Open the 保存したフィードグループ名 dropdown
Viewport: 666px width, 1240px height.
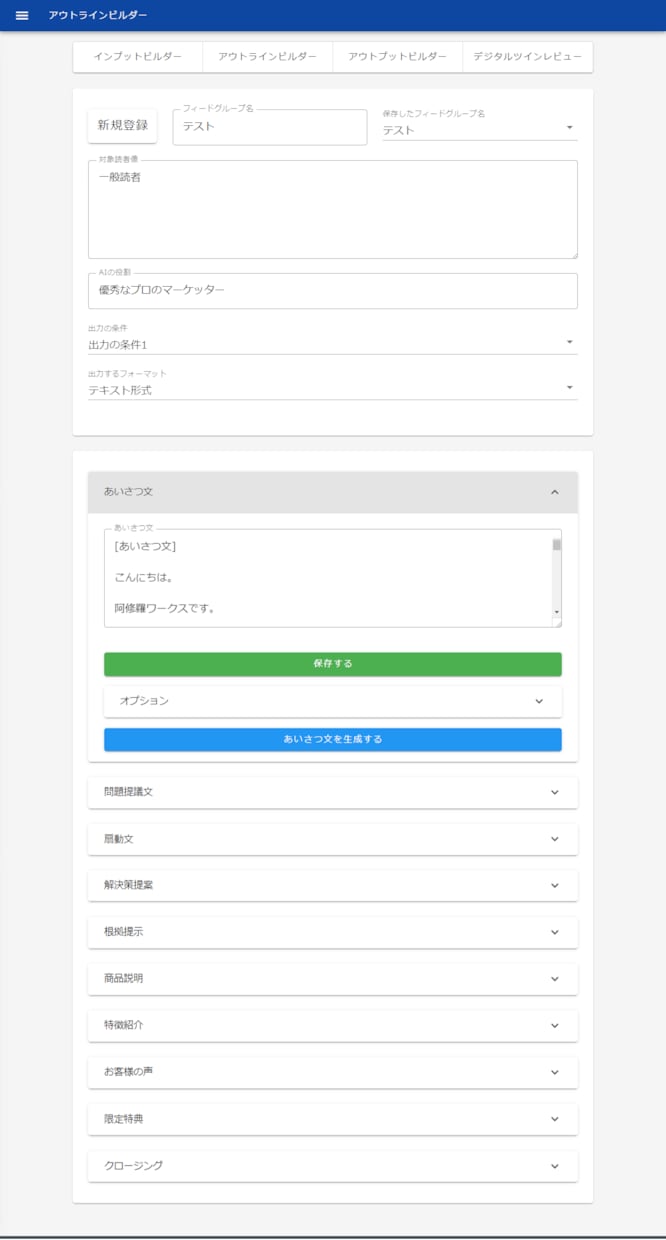[x=480, y=130]
